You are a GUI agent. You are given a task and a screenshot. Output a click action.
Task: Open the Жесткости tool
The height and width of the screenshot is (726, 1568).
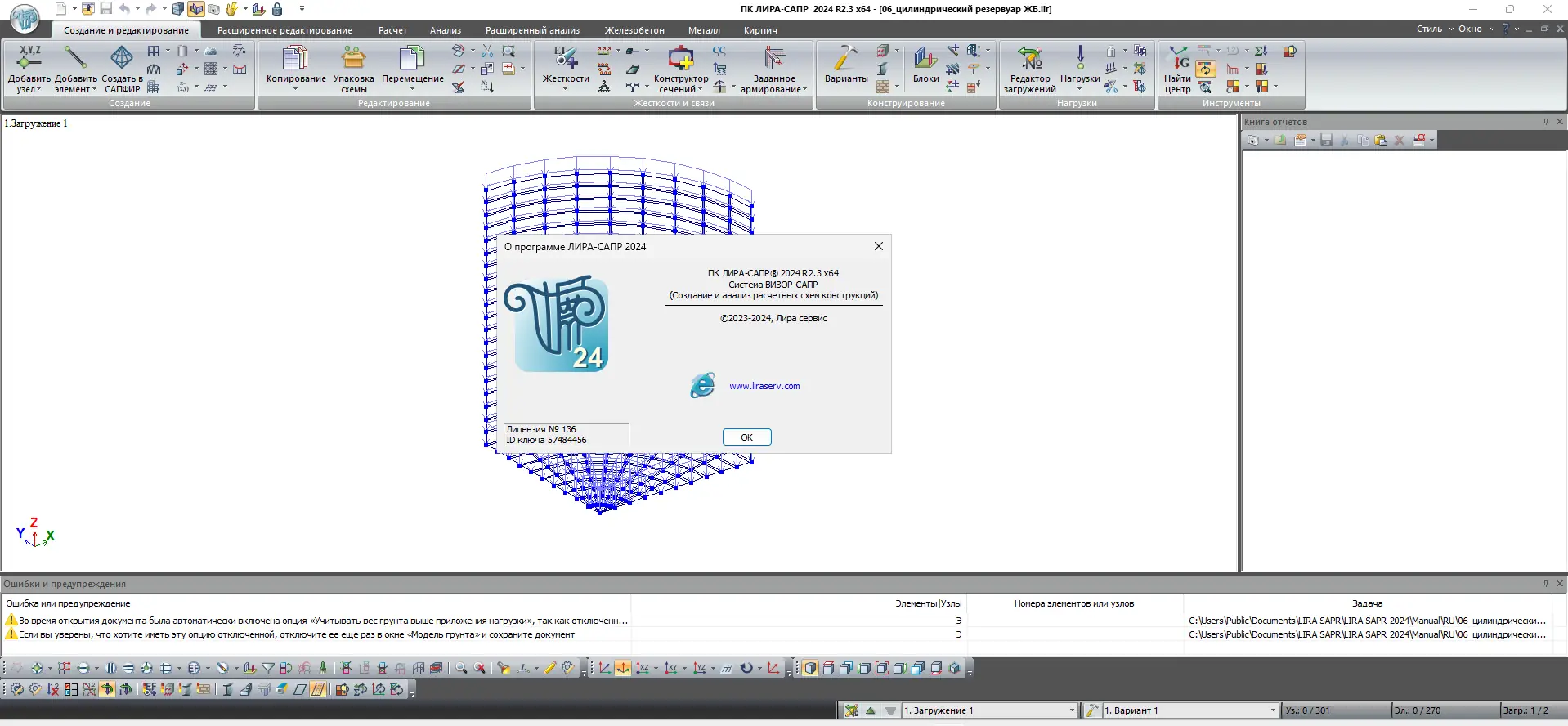pos(566,69)
